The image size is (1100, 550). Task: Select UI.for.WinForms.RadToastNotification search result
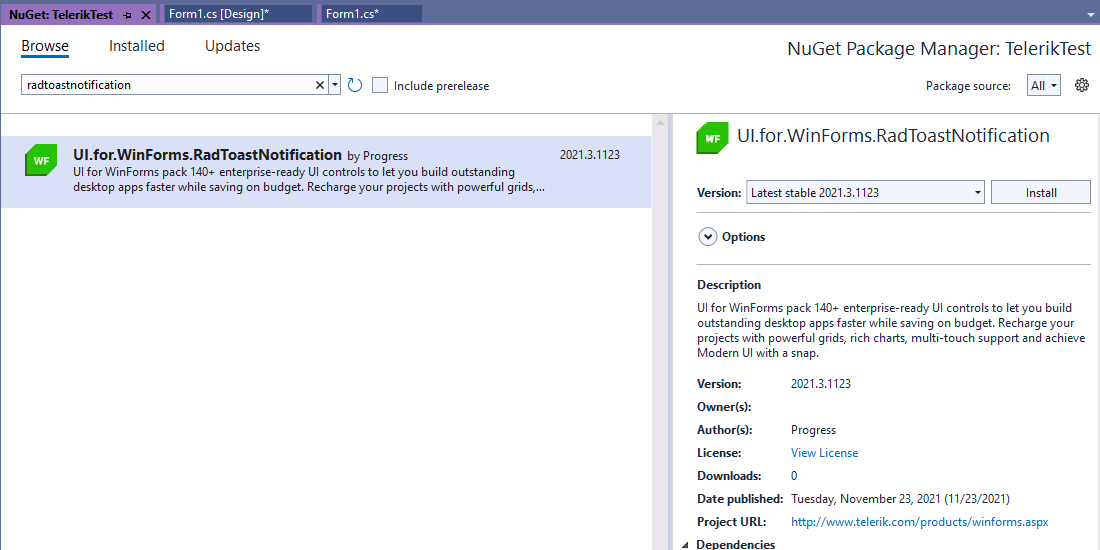pos(326,172)
